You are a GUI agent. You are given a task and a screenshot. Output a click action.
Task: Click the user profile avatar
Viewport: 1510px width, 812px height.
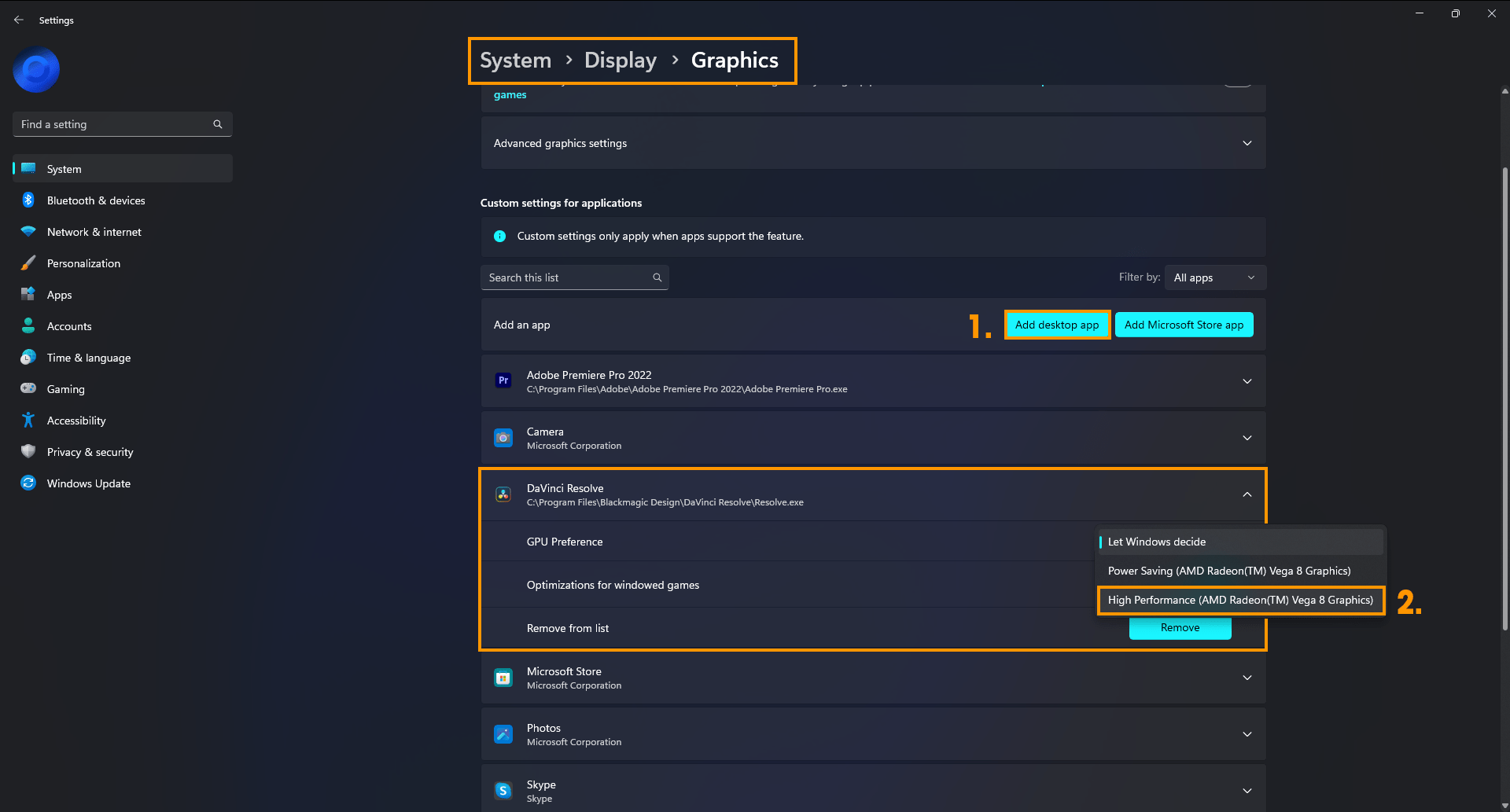click(36, 69)
